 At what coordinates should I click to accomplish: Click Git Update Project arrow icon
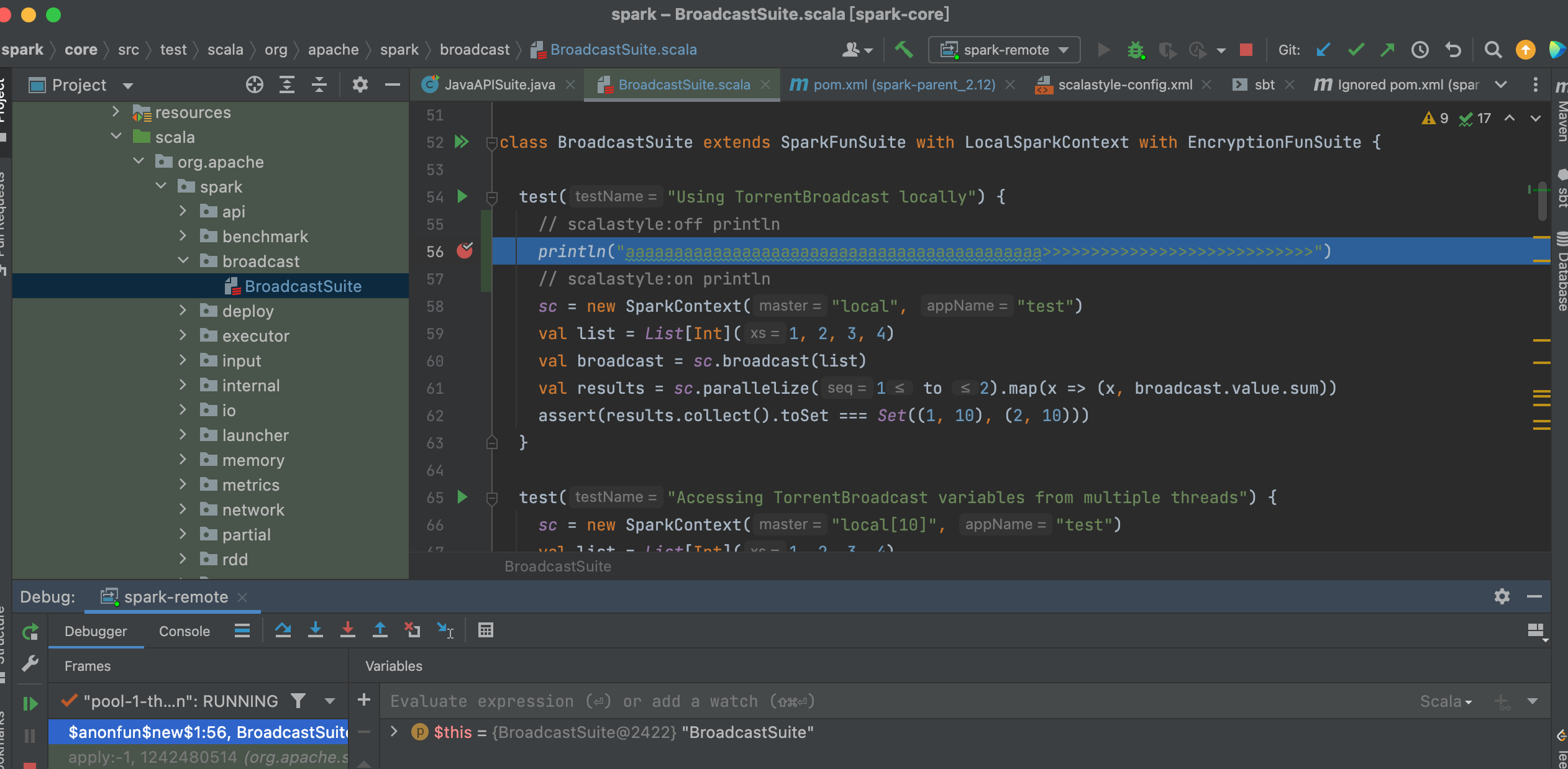tap(1323, 50)
